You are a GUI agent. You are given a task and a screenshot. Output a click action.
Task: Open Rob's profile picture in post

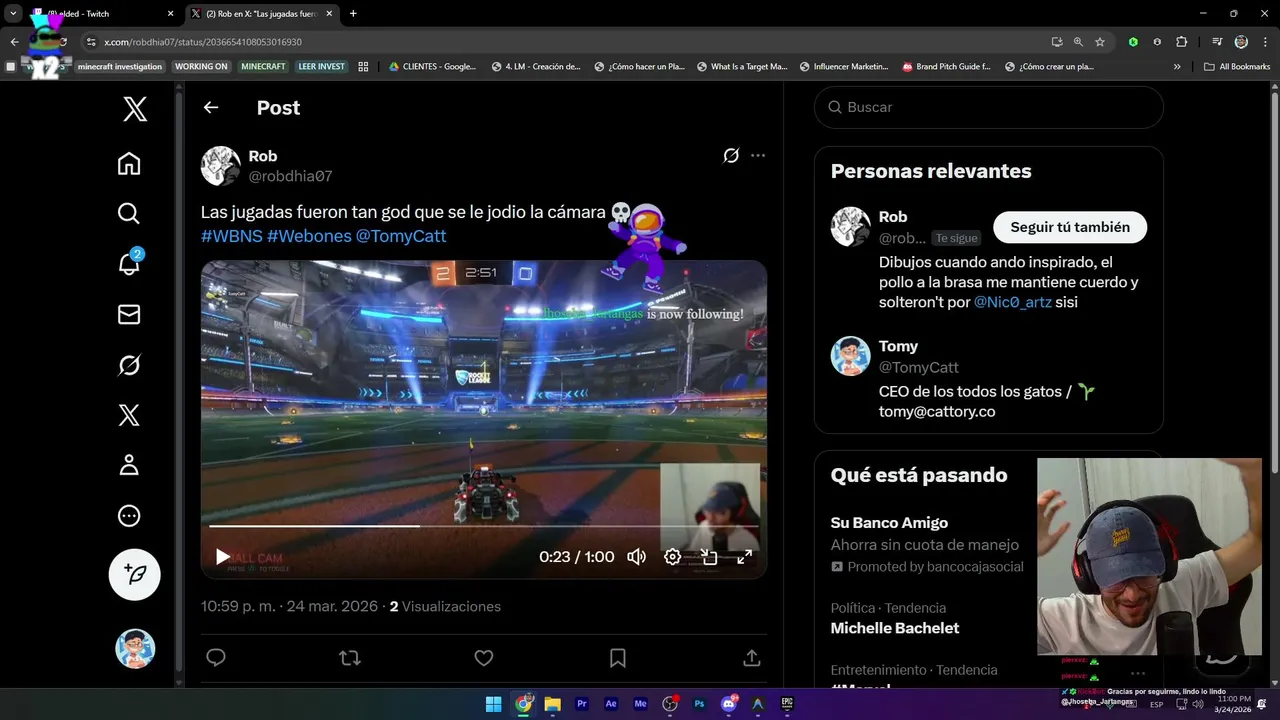click(x=221, y=166)
